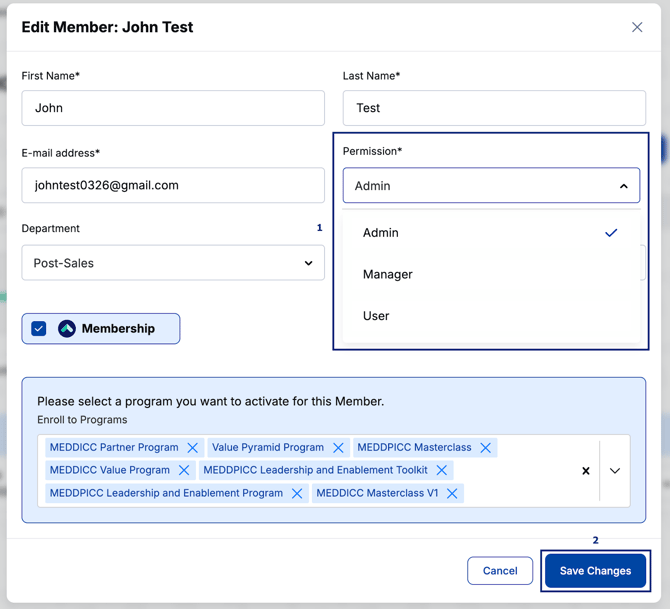
Task: Close the Edit Member dialog
Action: (637, 27)
